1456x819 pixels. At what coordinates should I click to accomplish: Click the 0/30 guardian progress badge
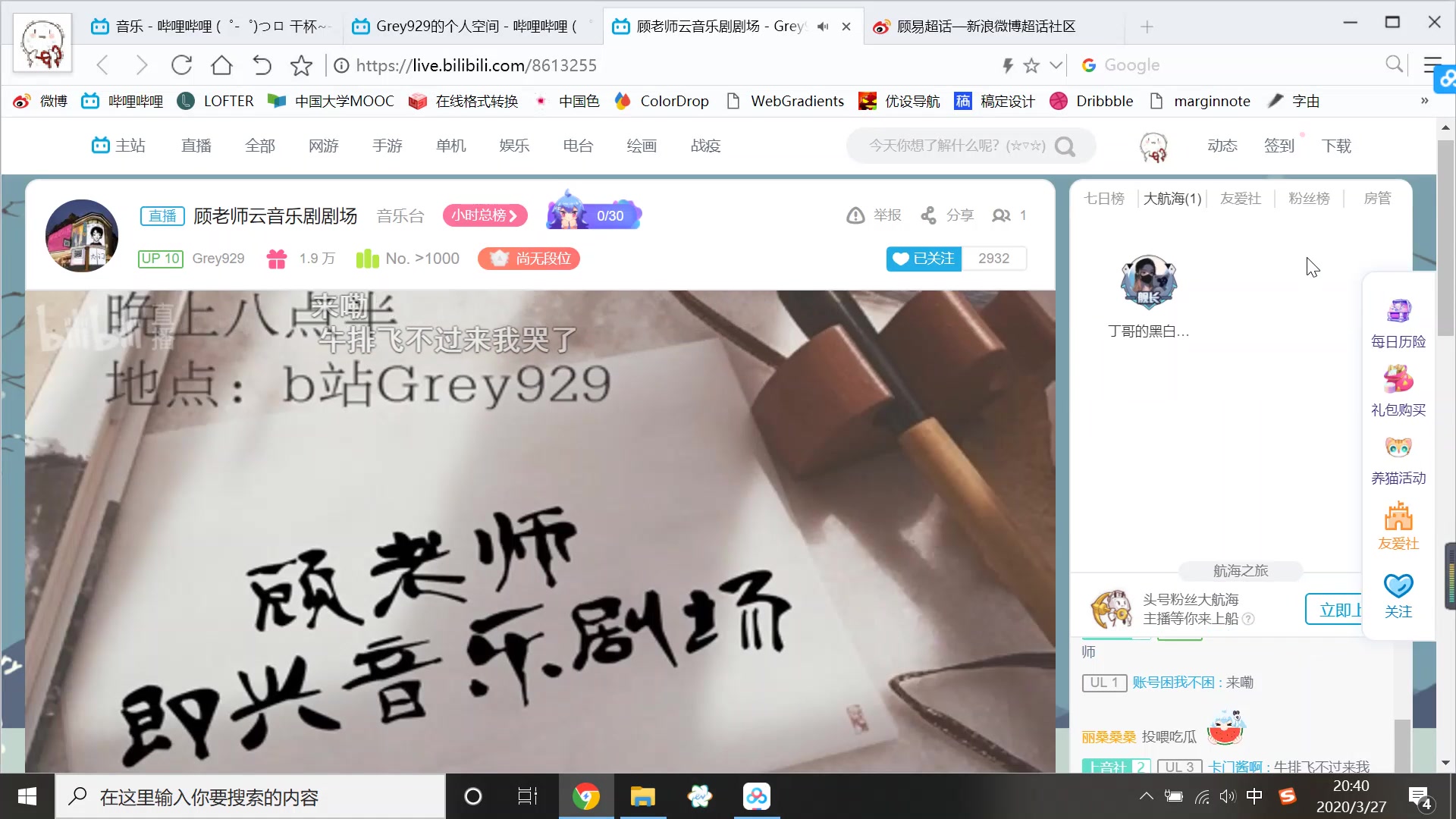point(594,212)
